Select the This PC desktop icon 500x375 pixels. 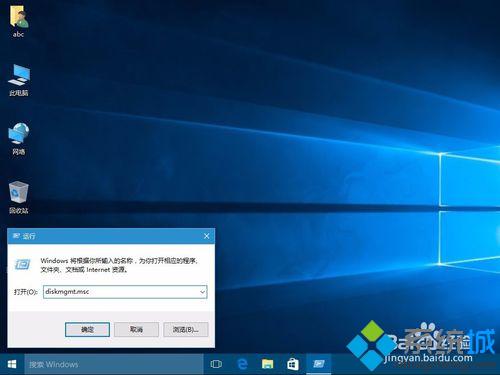tap(19, 80)
